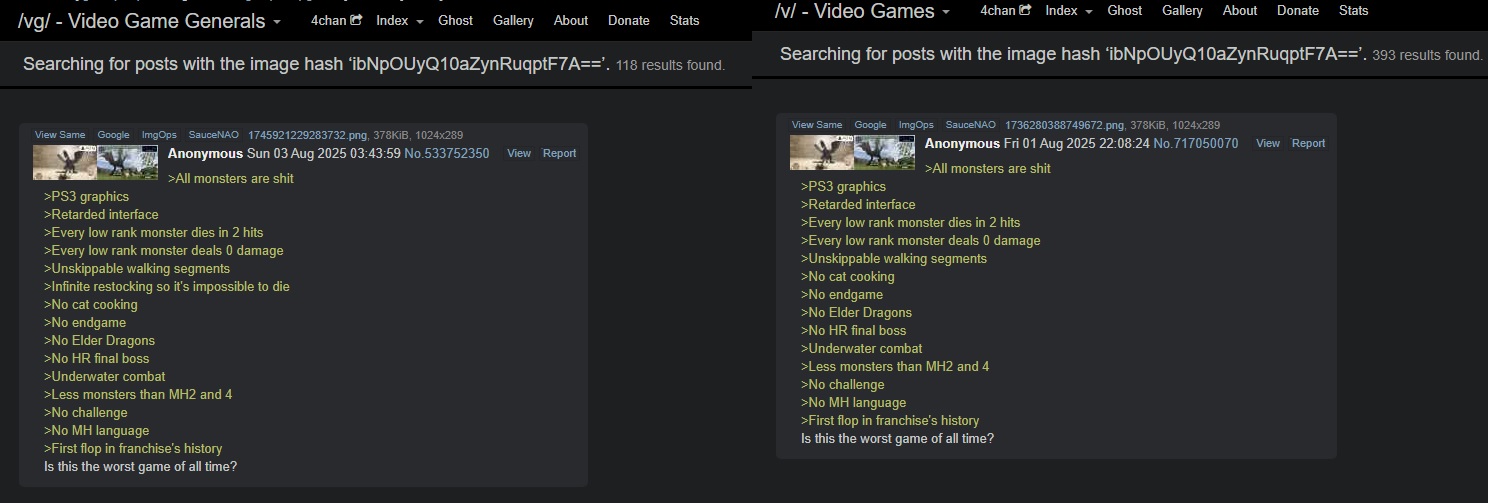
Task: Open the 4chan external link in /v/ window
Action: (1007, 10)
